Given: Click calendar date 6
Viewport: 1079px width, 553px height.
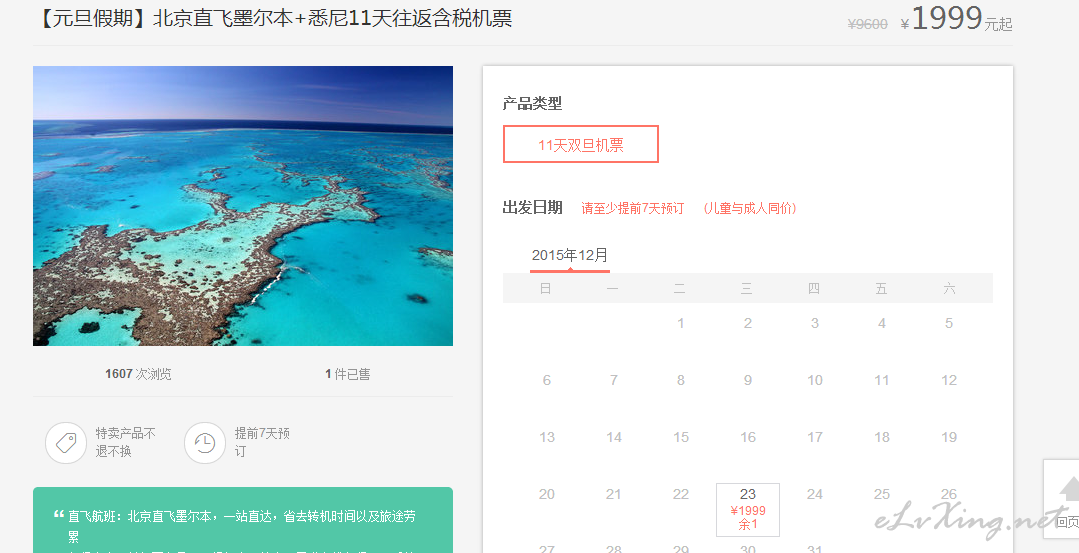Looking at the screenshot, I should click(546, 380).
